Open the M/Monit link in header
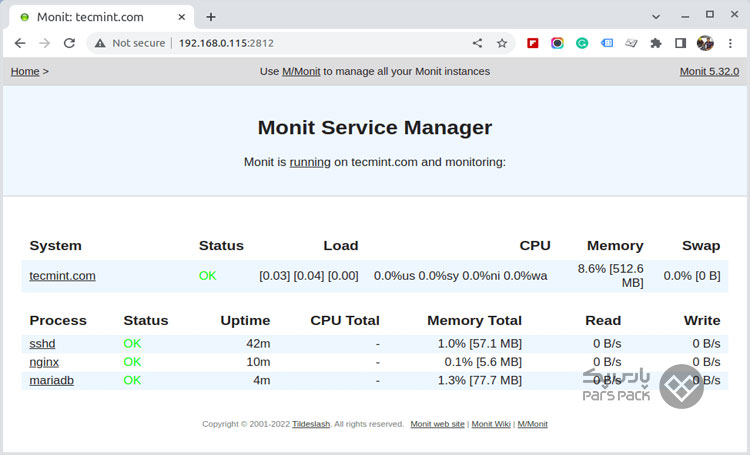Screen dimensions: 750x455 click(301, 71)
